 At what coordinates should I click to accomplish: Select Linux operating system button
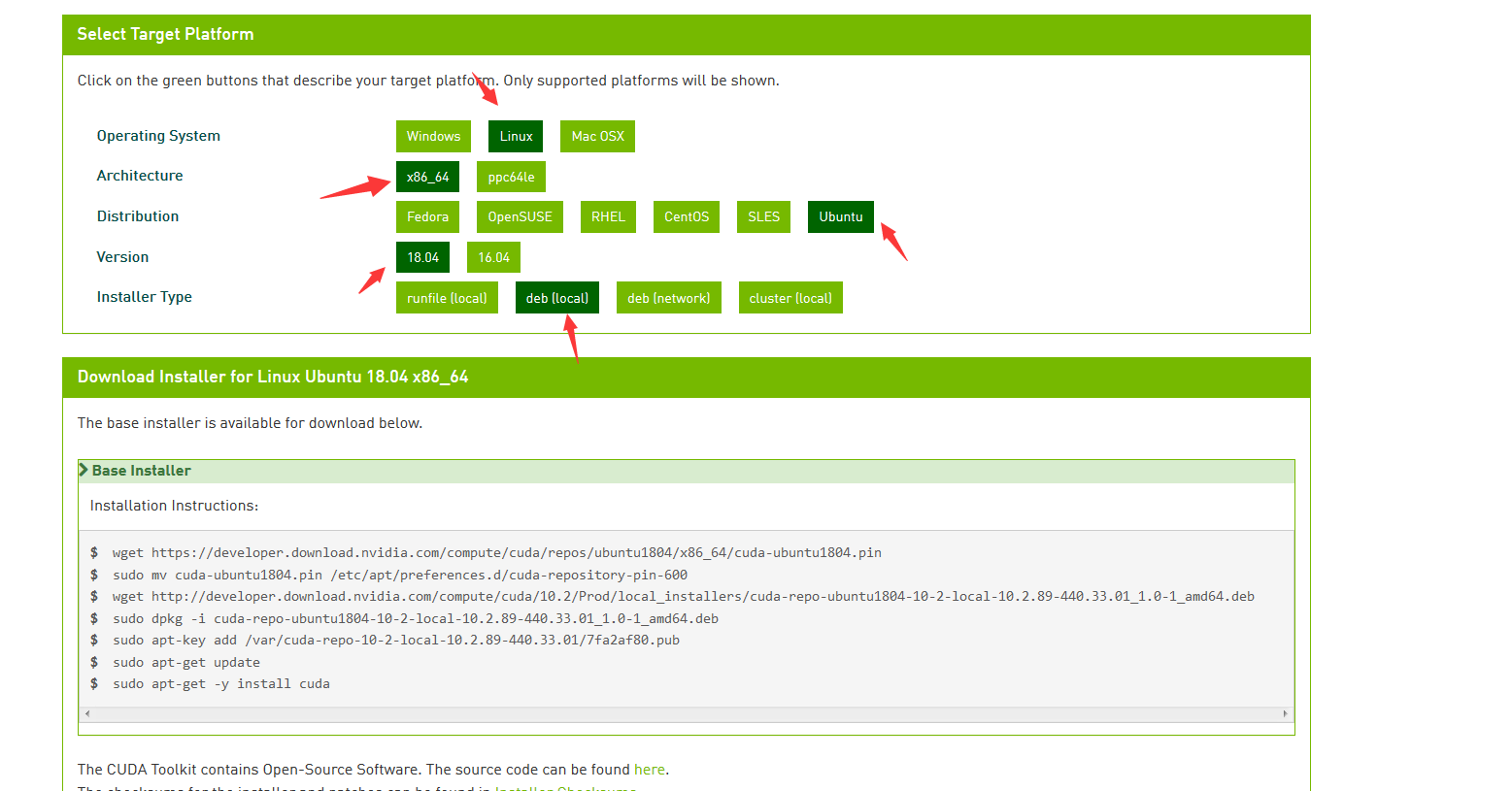tap(516, 136)
